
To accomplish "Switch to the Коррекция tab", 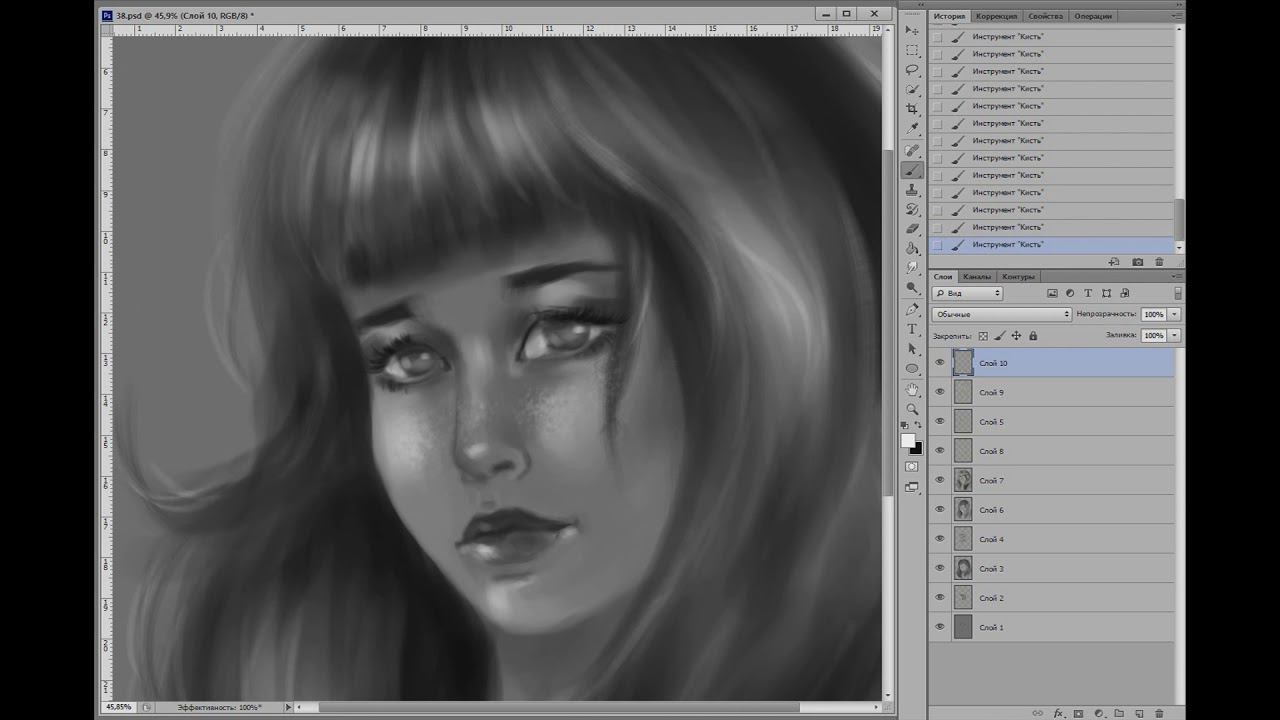I will pos(996,16).
